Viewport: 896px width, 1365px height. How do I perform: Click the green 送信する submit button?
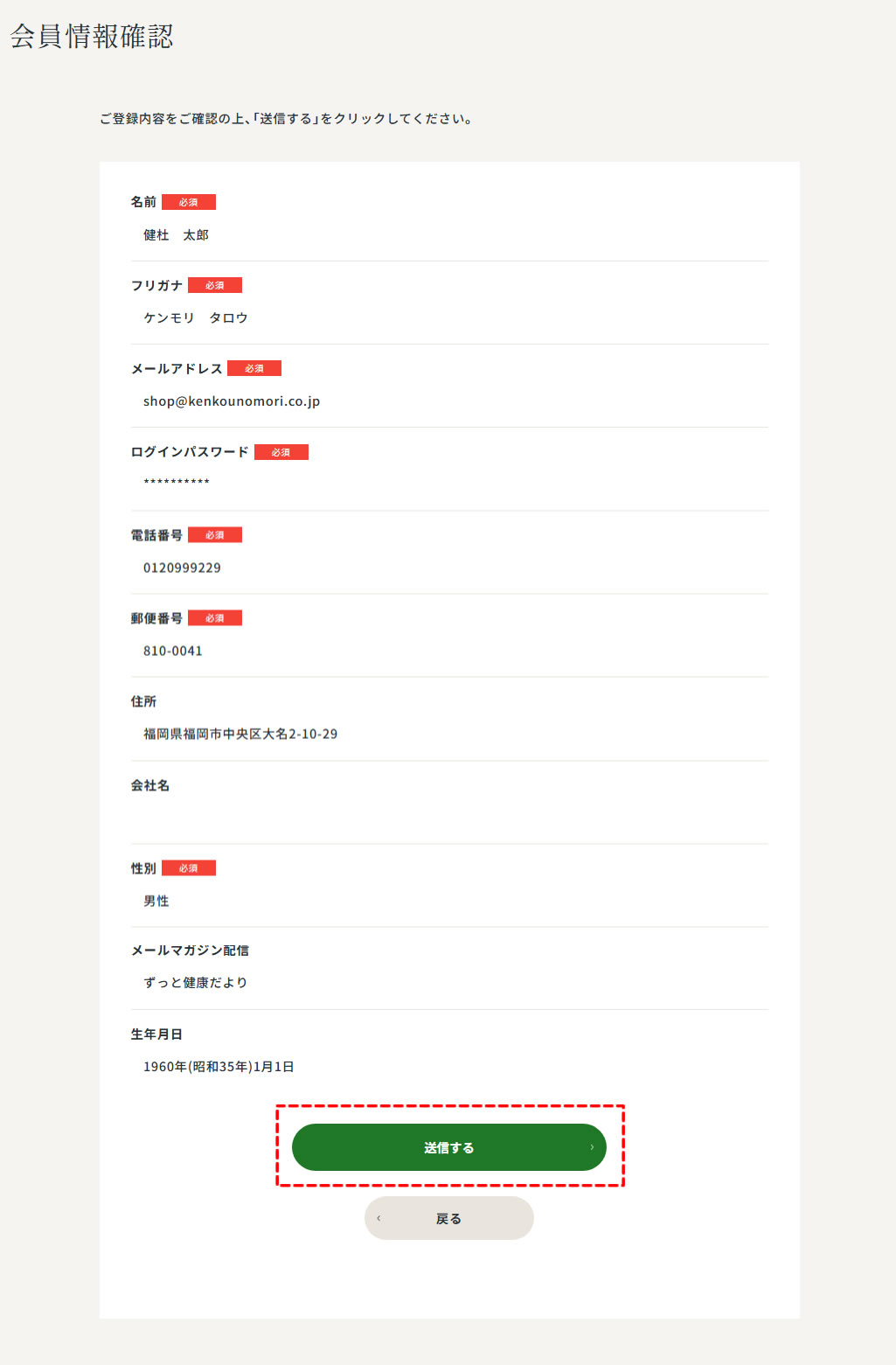448,1147
